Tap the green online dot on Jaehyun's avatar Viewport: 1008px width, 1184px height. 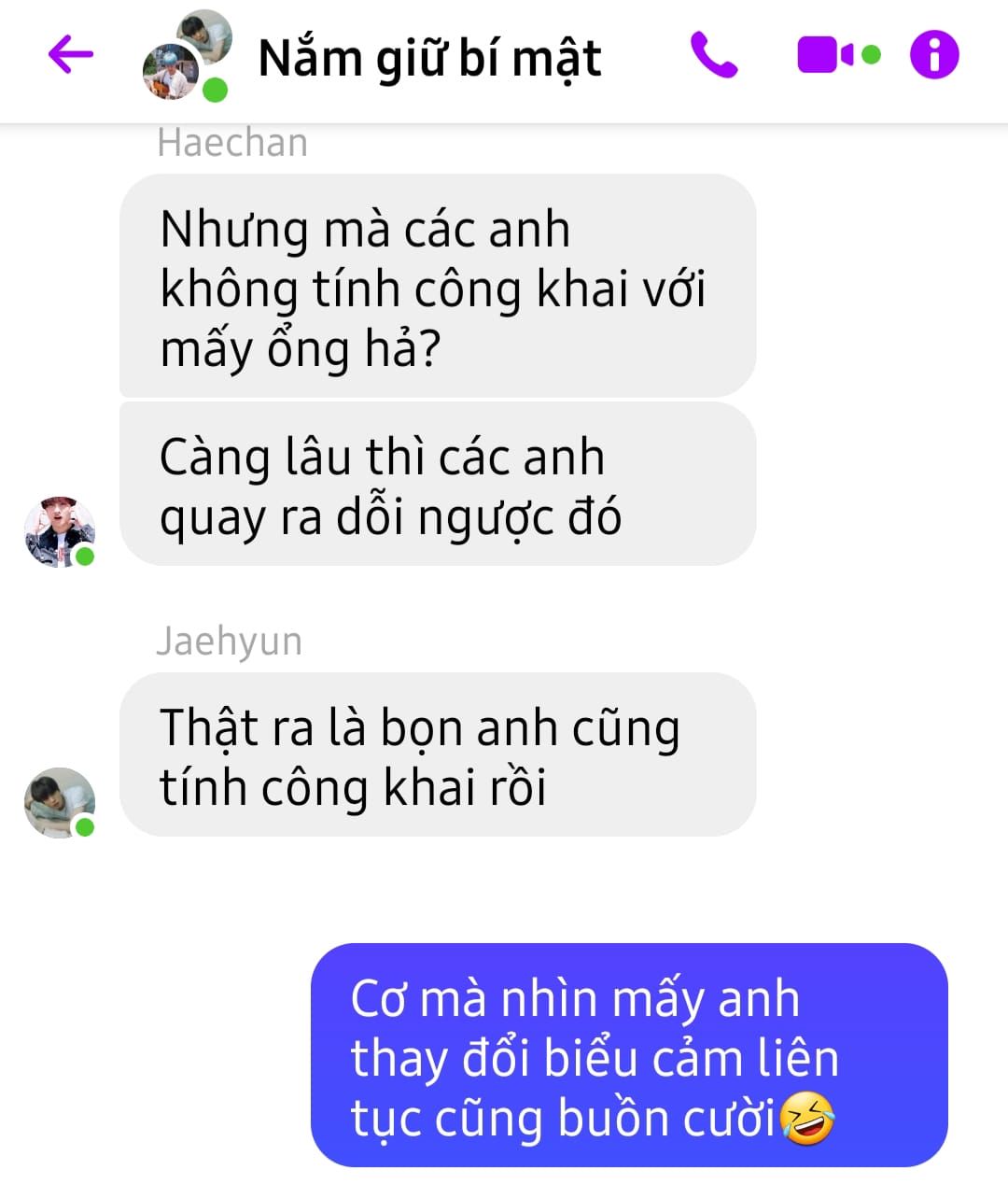pyautogui.click(x=85, y=827)
